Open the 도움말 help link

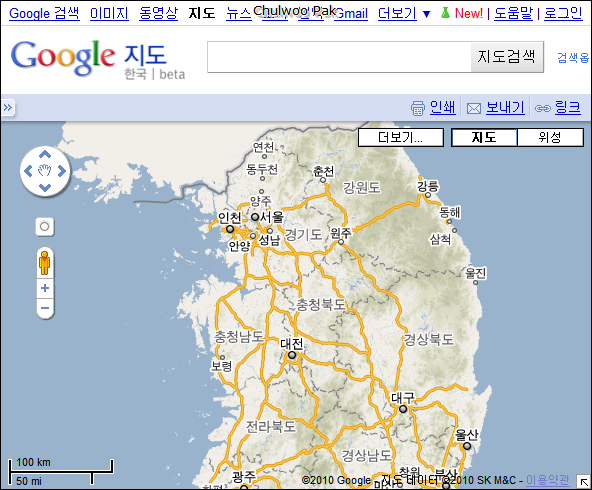pos(513,13)
